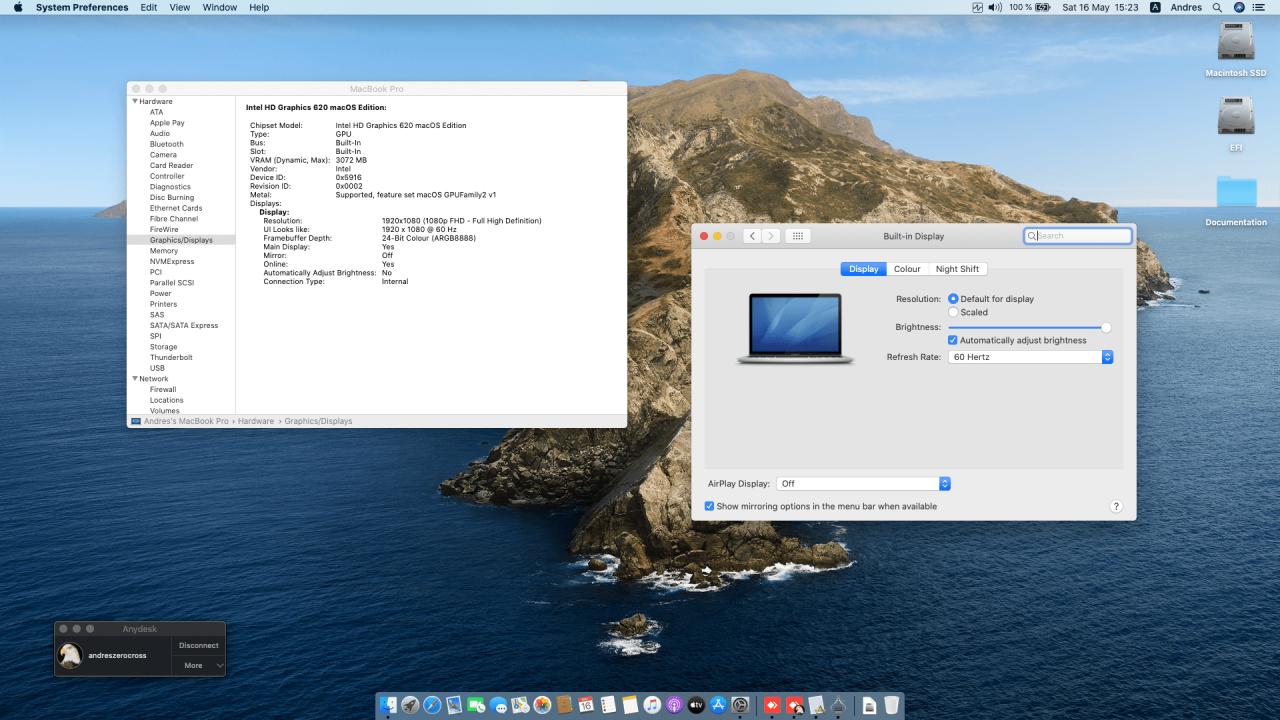Open the Documentation folder on desktop
This screenshot has width=1280, height=720.
point(1236,193)
